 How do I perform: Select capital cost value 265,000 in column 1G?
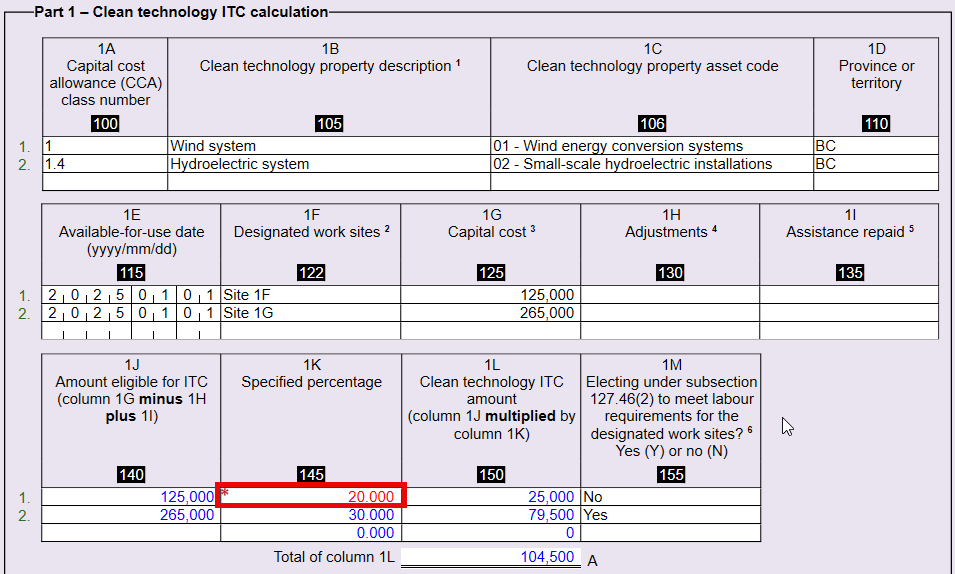coord(490,313)
